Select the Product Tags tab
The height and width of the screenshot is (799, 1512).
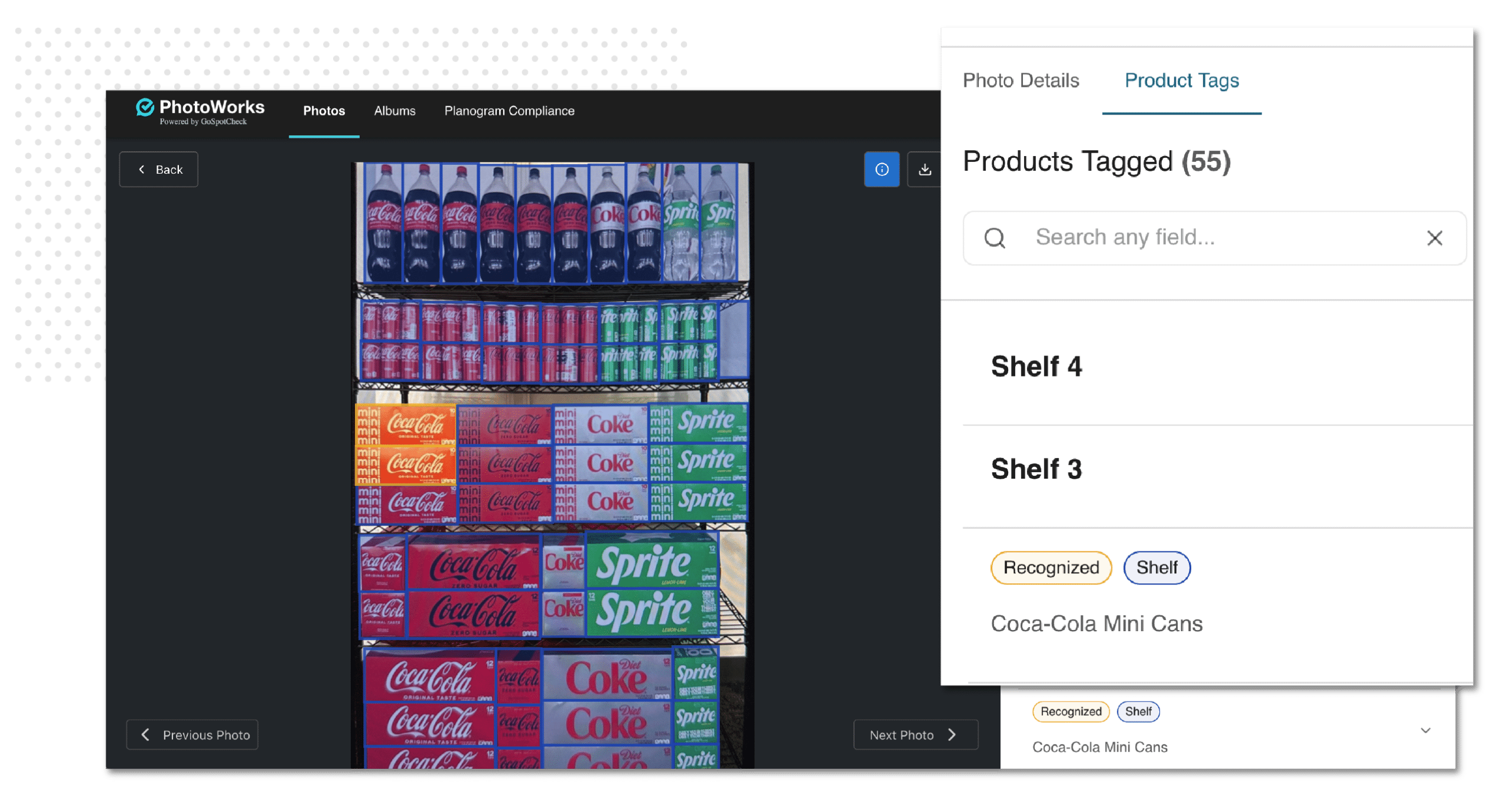coord(1181,80)
